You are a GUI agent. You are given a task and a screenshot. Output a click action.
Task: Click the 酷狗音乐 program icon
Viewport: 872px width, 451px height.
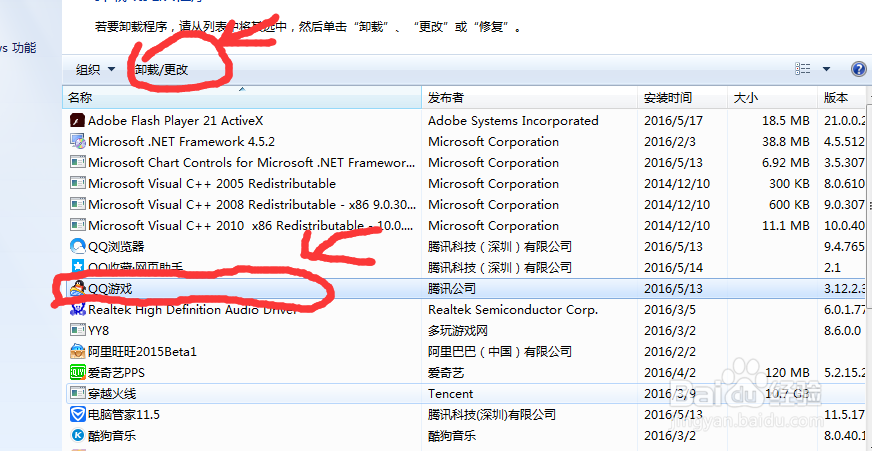point(77,435)
